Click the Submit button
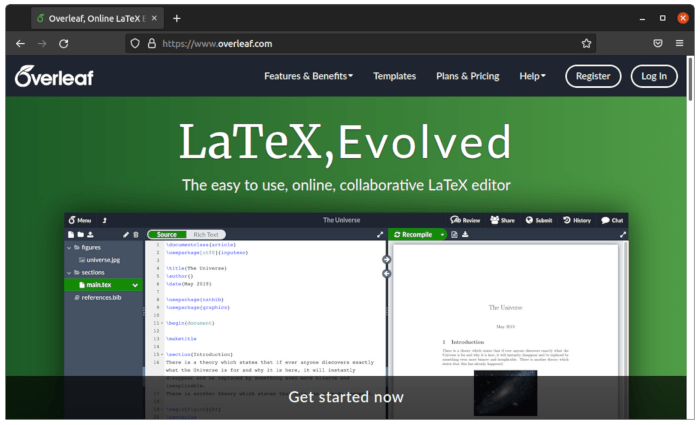Viewport: 700px width, 425px height. pyautogui.click(x=539, y=220)
